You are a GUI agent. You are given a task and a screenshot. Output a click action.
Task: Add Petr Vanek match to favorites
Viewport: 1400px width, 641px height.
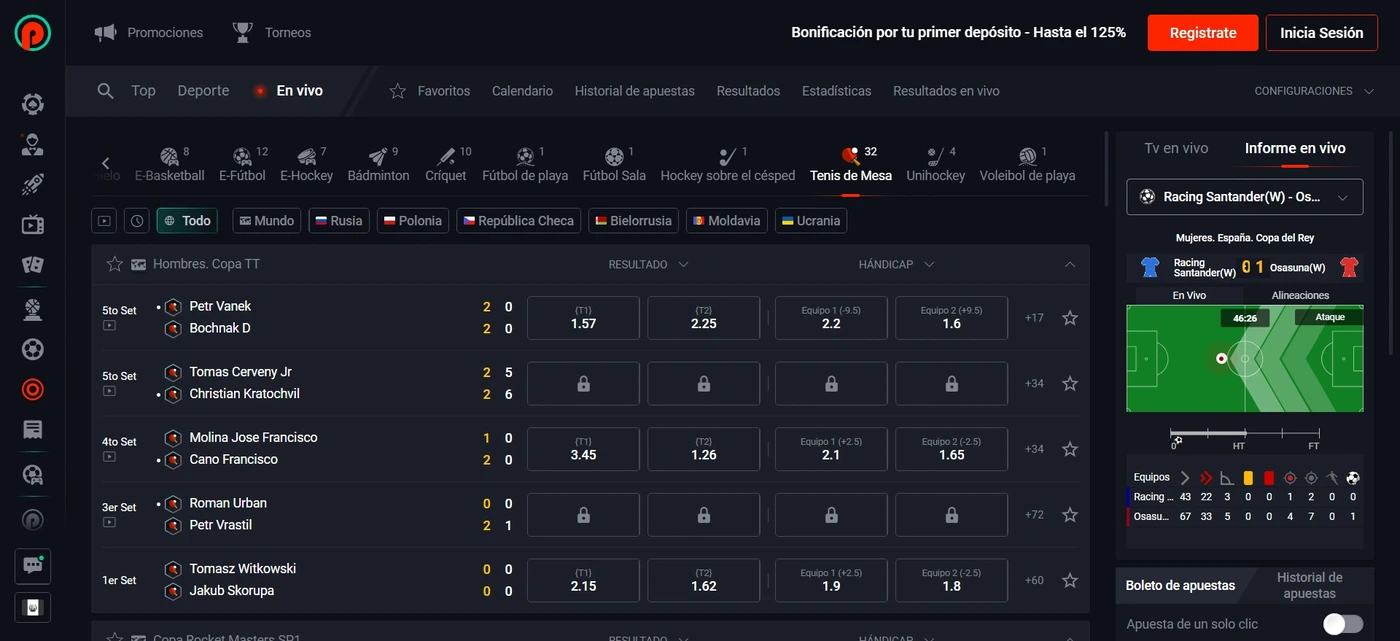(1069, 318)
